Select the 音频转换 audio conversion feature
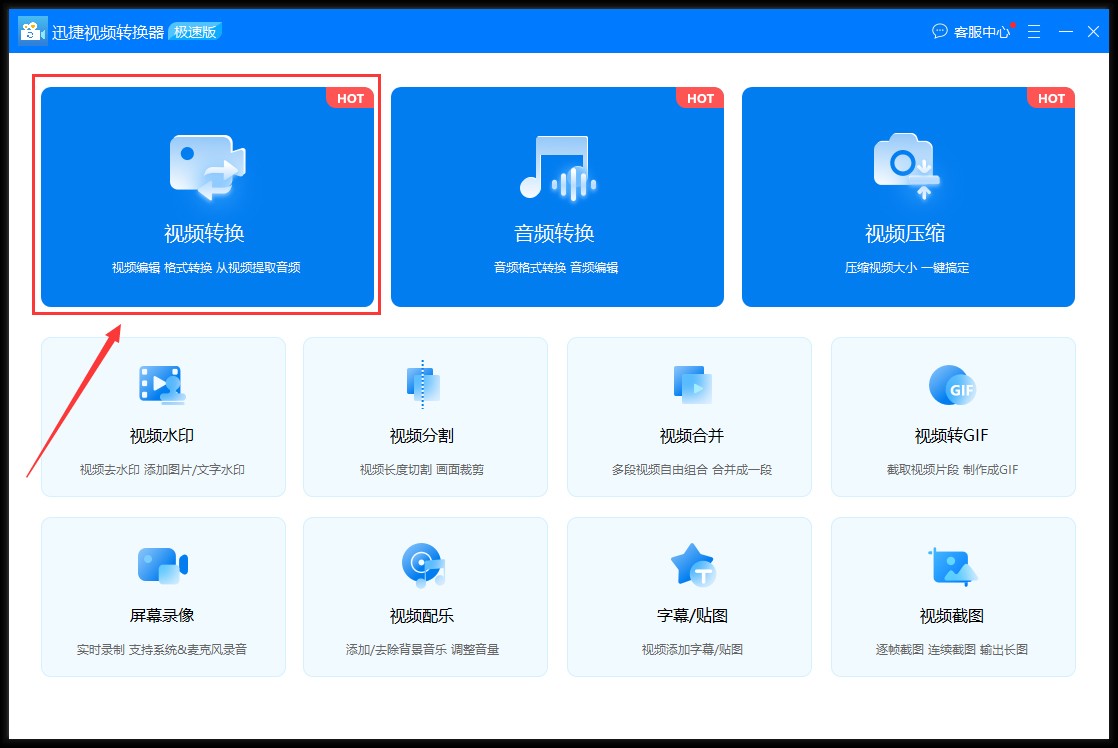1118x748 pixels. pos(557,197)
